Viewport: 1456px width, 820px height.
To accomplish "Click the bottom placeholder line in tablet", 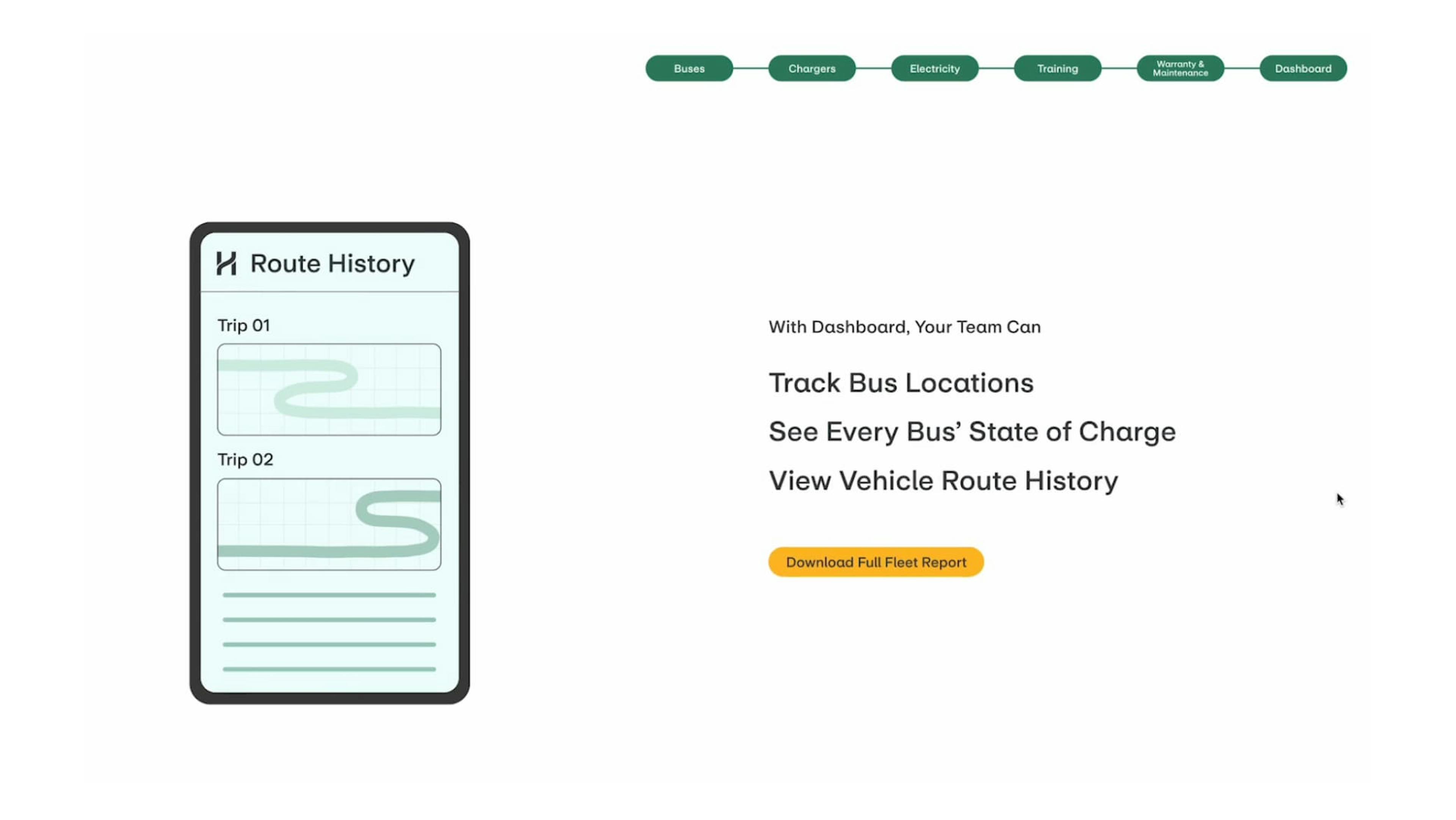I will tap(329, 669).
